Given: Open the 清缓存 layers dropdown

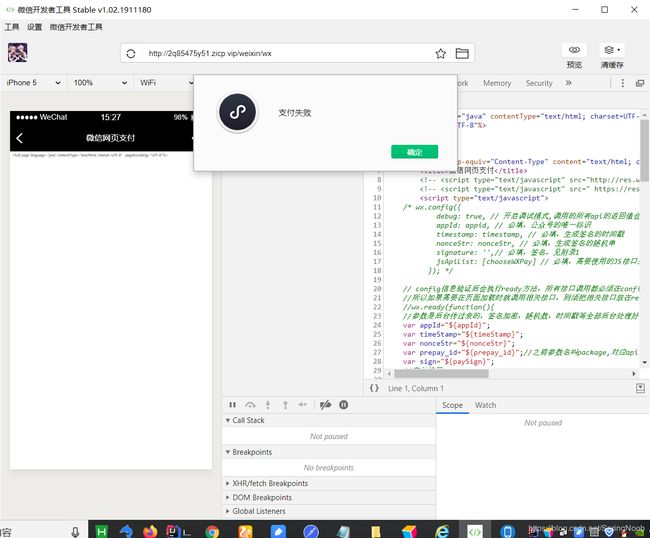Looking at the screenshot, I should click(x=612, y=50).
